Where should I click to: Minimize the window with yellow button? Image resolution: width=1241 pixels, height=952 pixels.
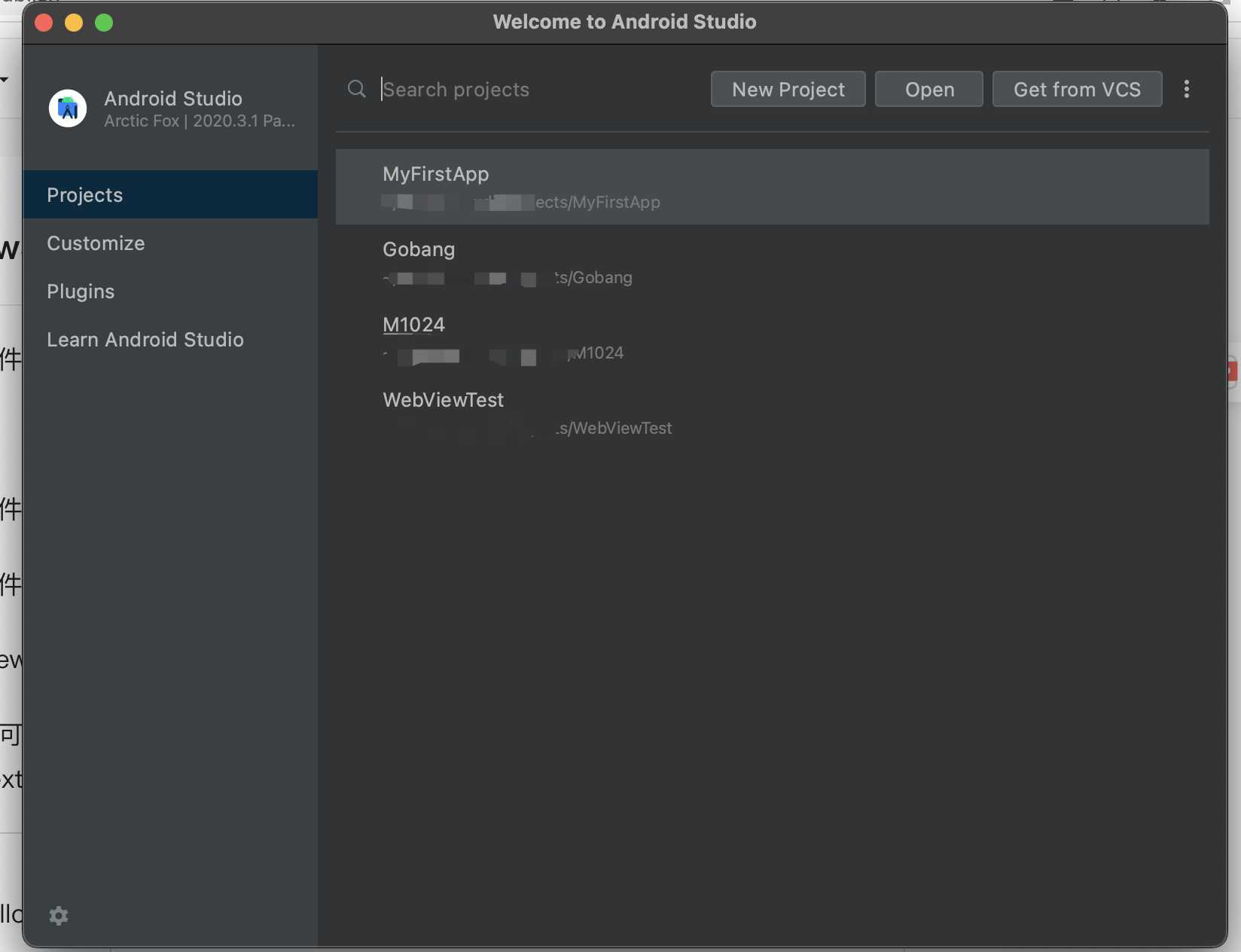point(74,23)
